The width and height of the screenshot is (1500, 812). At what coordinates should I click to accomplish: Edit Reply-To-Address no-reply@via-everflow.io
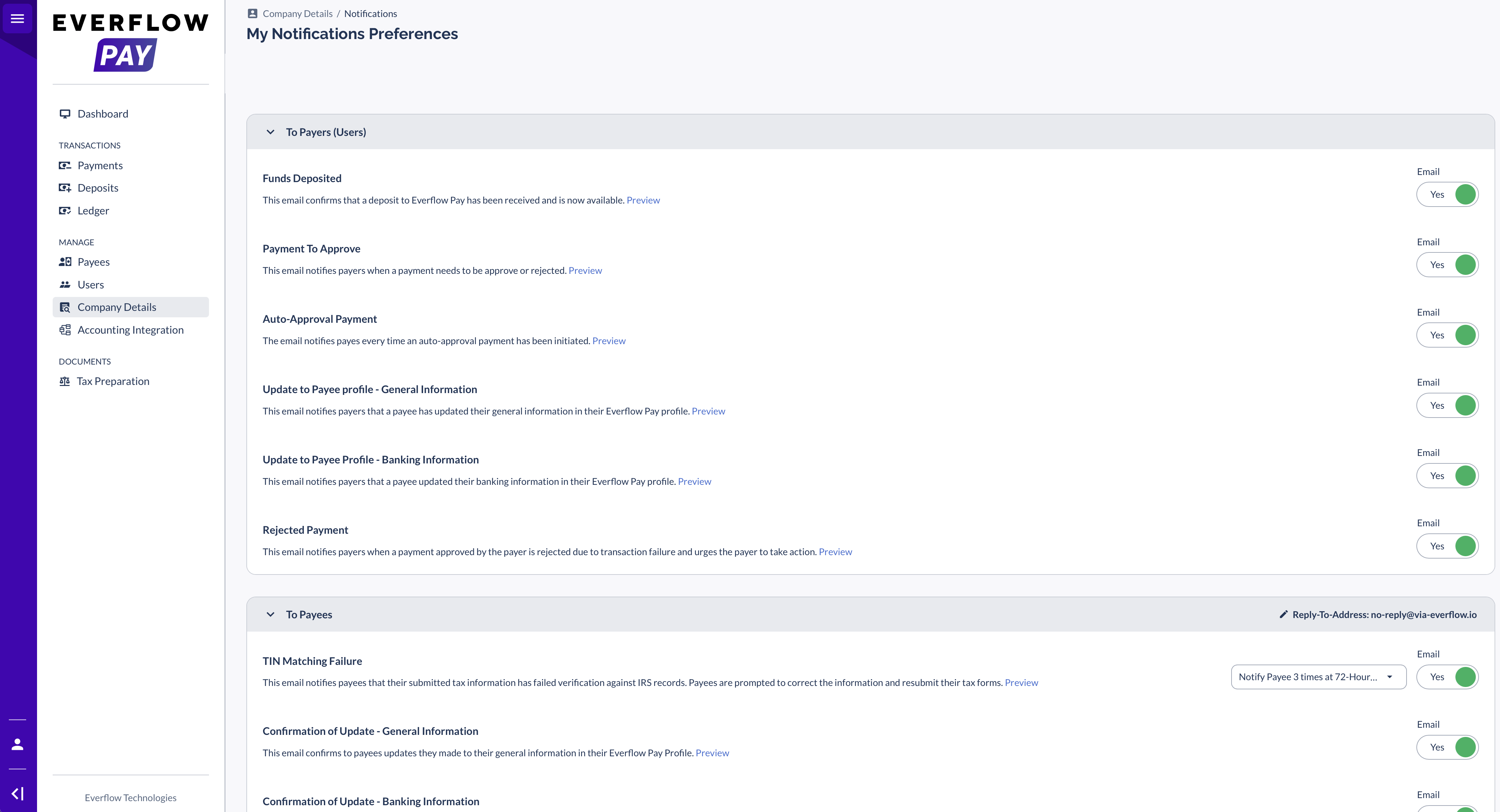click(1378, 615)
